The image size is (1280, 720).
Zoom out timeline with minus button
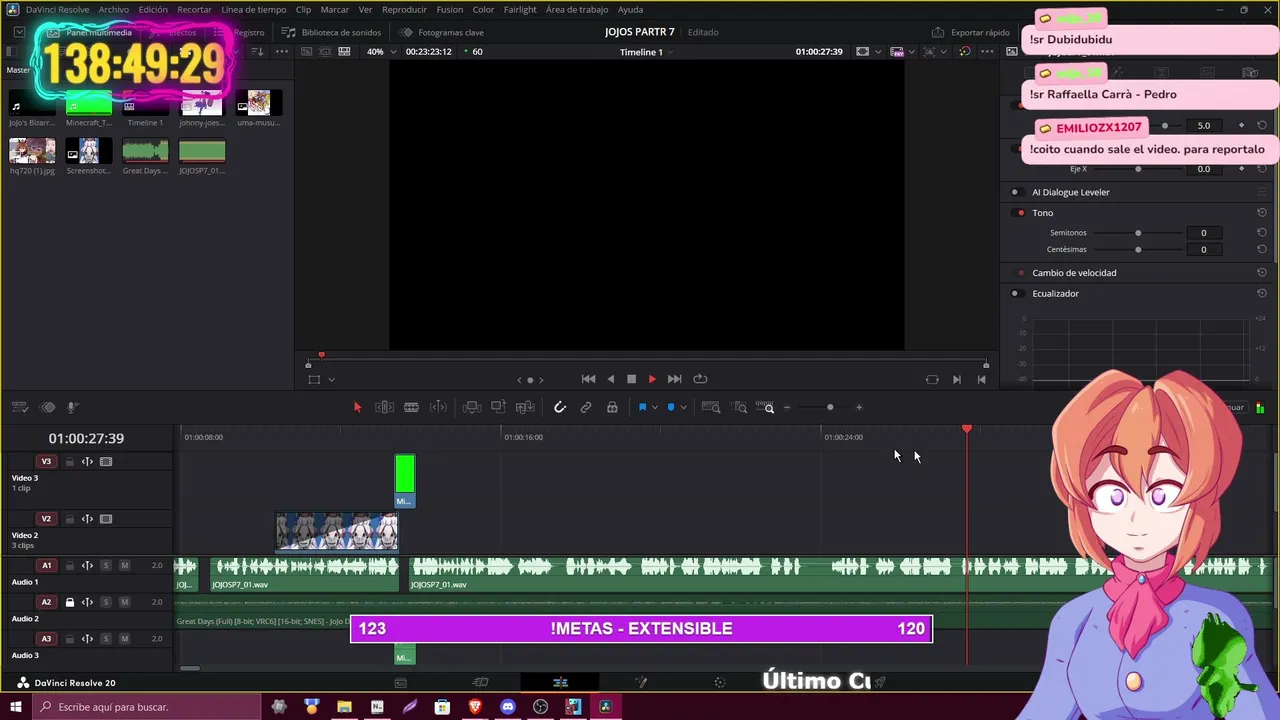(x=787, y=407)
